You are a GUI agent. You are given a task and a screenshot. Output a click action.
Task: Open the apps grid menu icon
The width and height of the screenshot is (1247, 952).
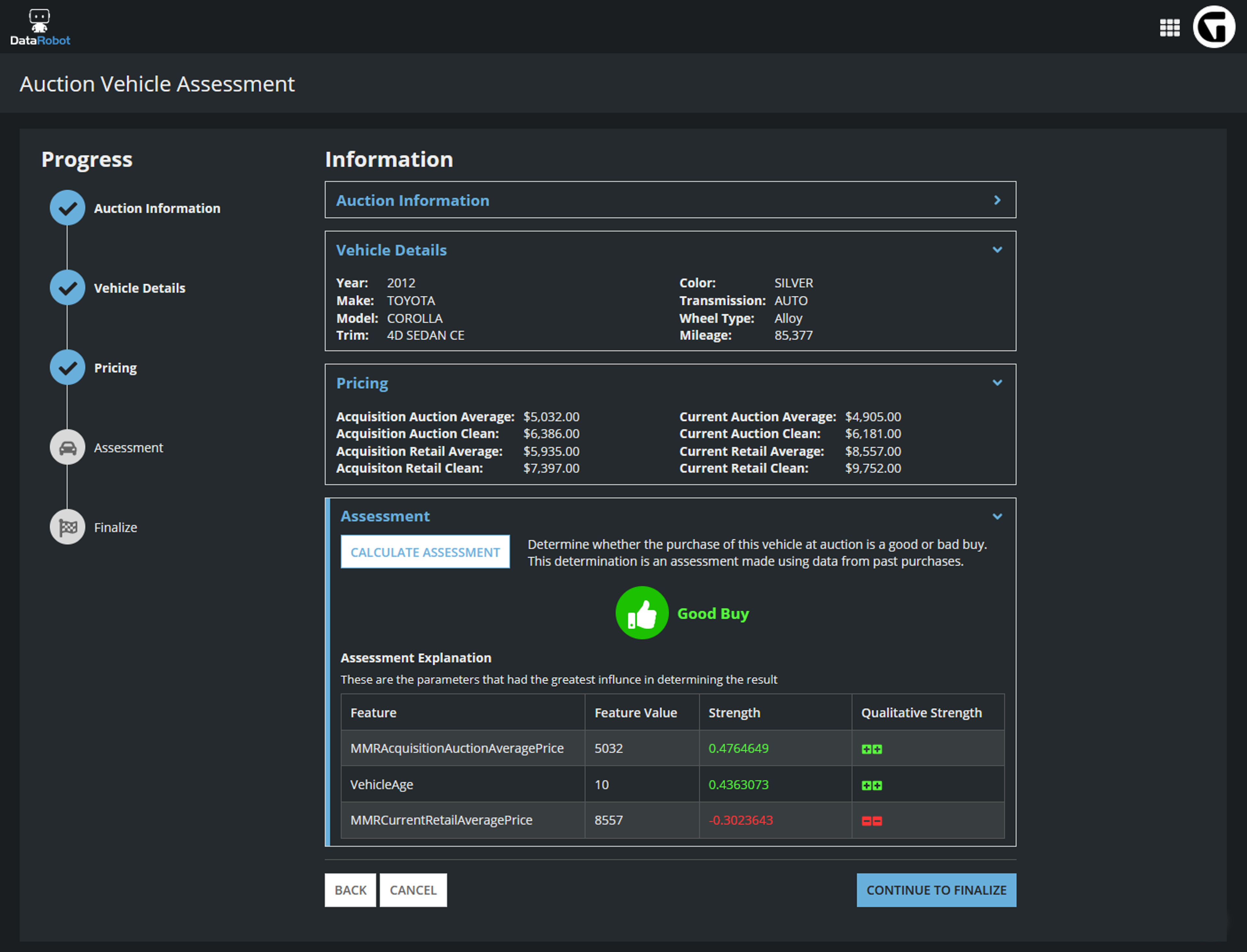tap(1169, 27)
